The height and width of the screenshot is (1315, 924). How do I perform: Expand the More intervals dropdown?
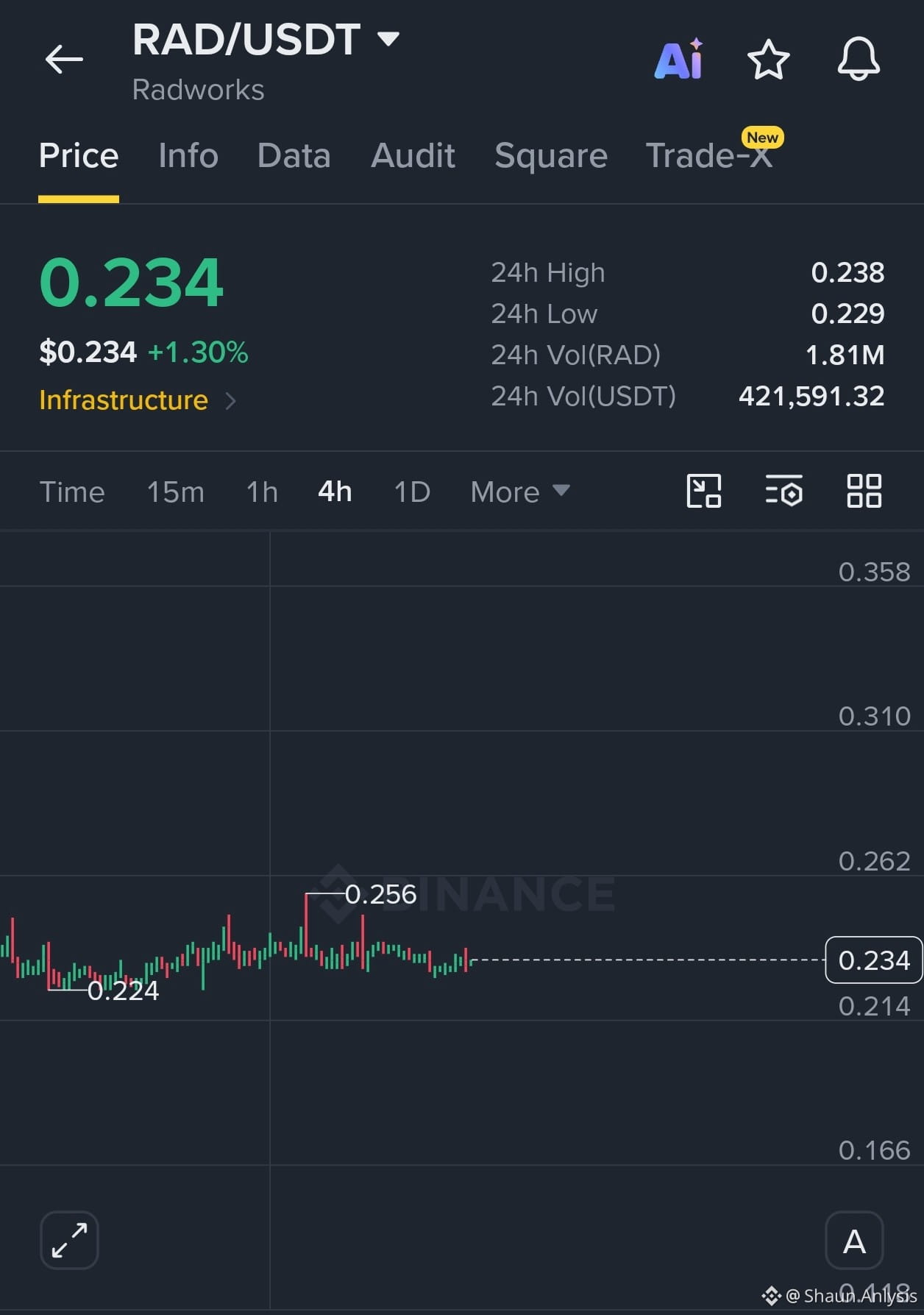[520, 492]
